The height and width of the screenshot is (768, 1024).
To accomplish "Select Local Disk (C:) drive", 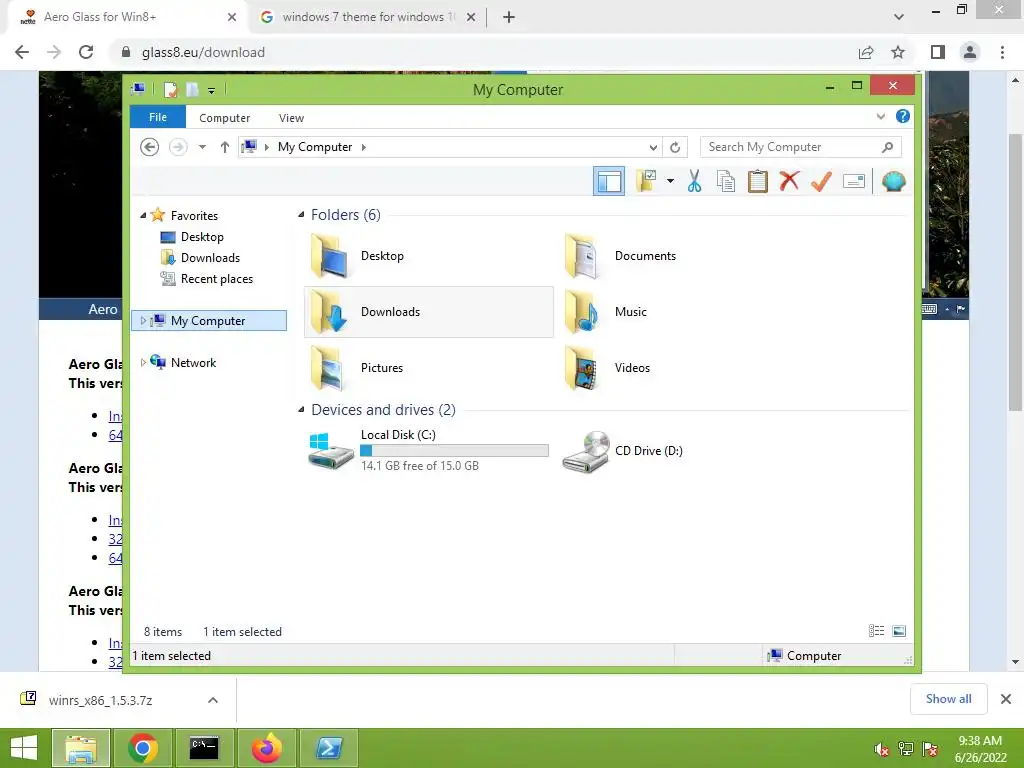I will pyautogui.click(x=428, y=450).
